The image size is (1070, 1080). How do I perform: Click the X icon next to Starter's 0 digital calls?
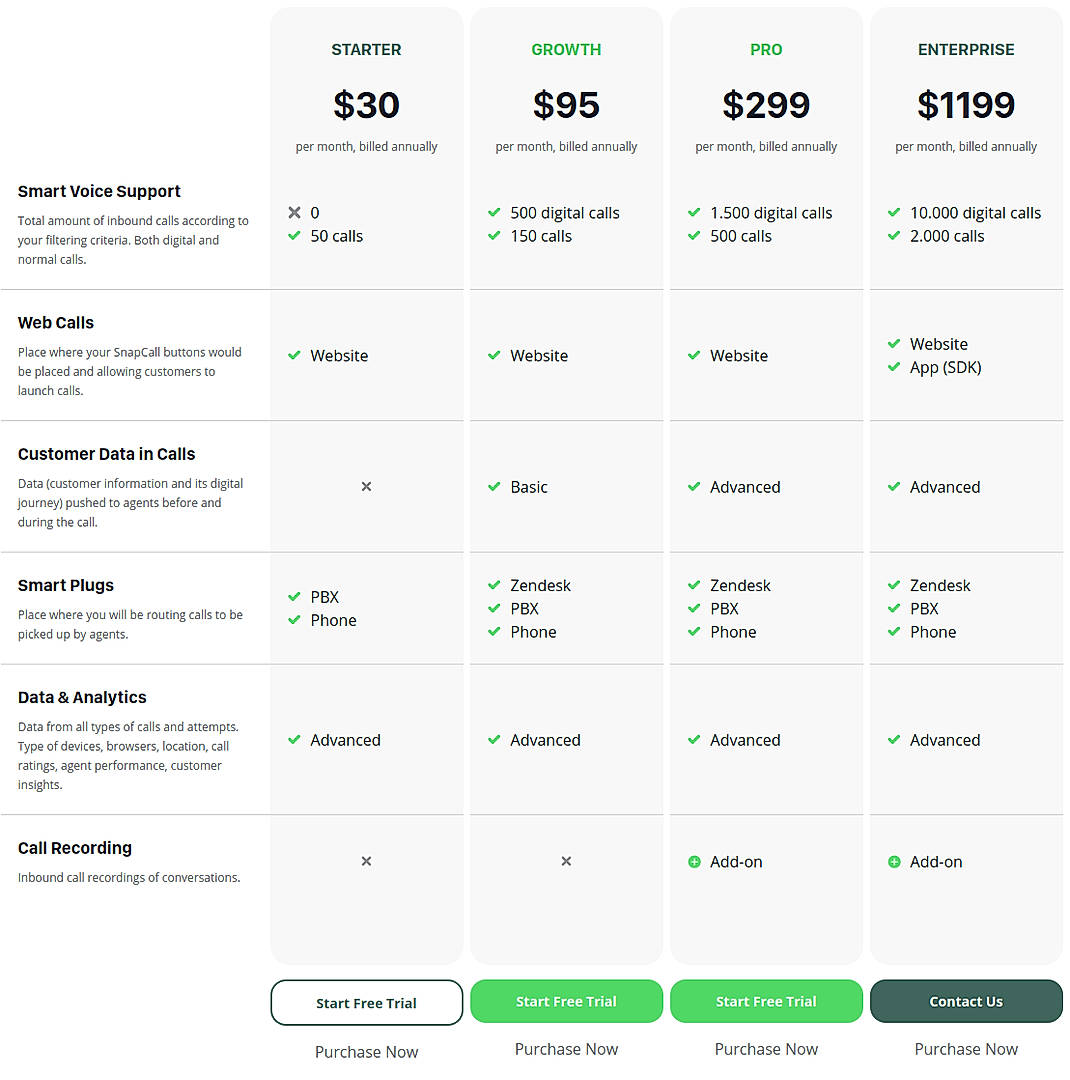(x=294, y=212)
